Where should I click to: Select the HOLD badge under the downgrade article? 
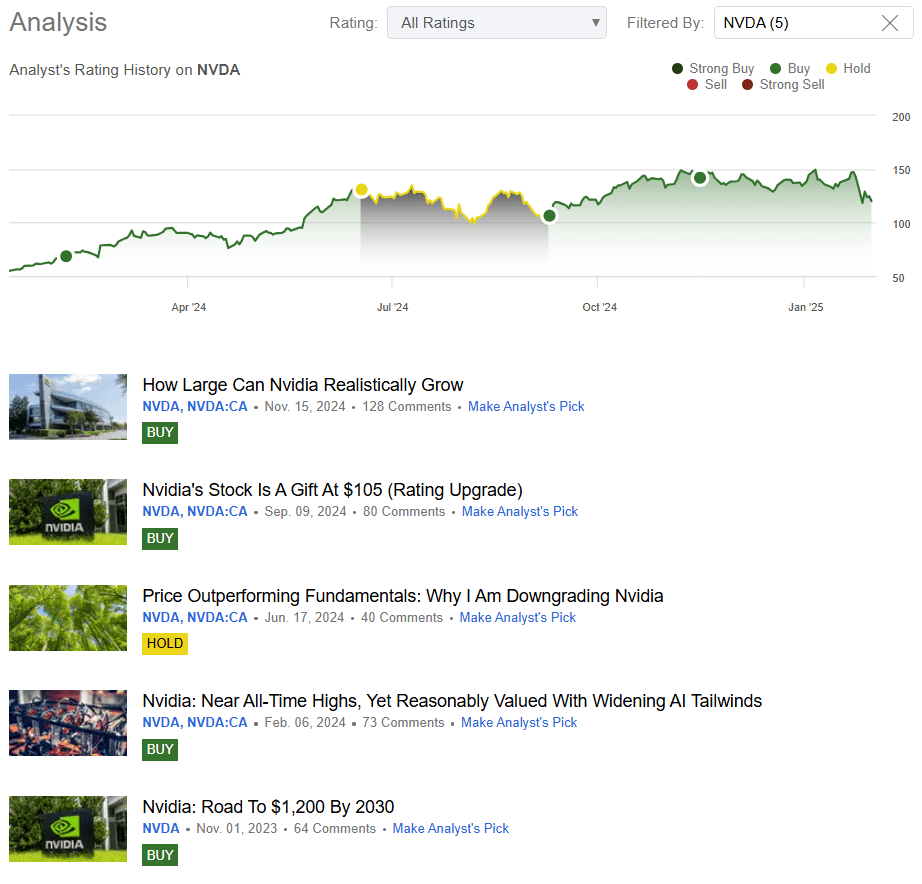[x=164, y=643]
